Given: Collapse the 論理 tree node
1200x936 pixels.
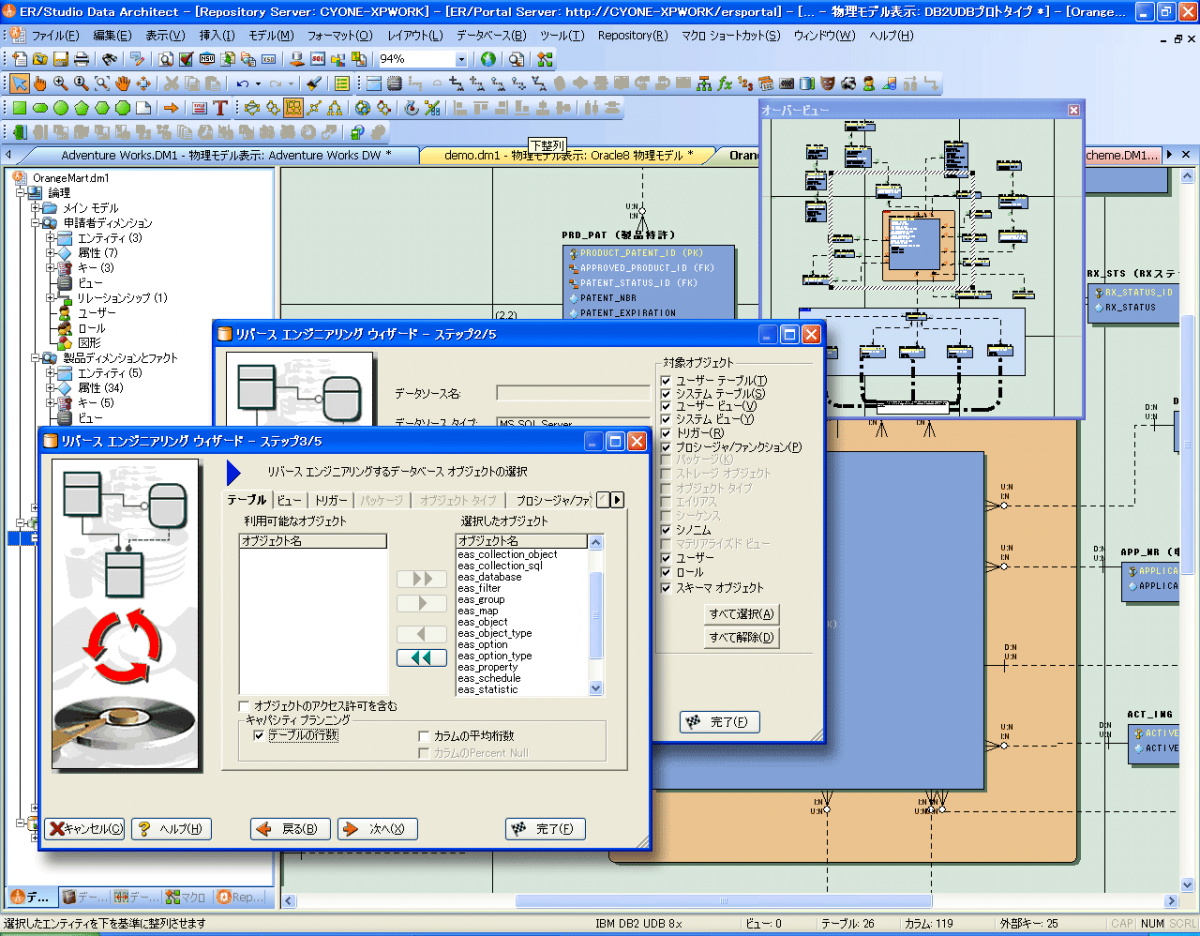Looking at the screenshot, I should pyautogui.click(x=20, y=193).
